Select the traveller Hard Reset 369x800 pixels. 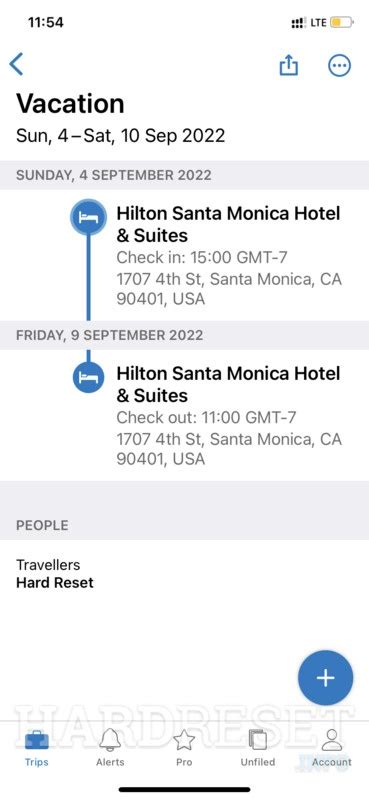(x=55, y=583)
